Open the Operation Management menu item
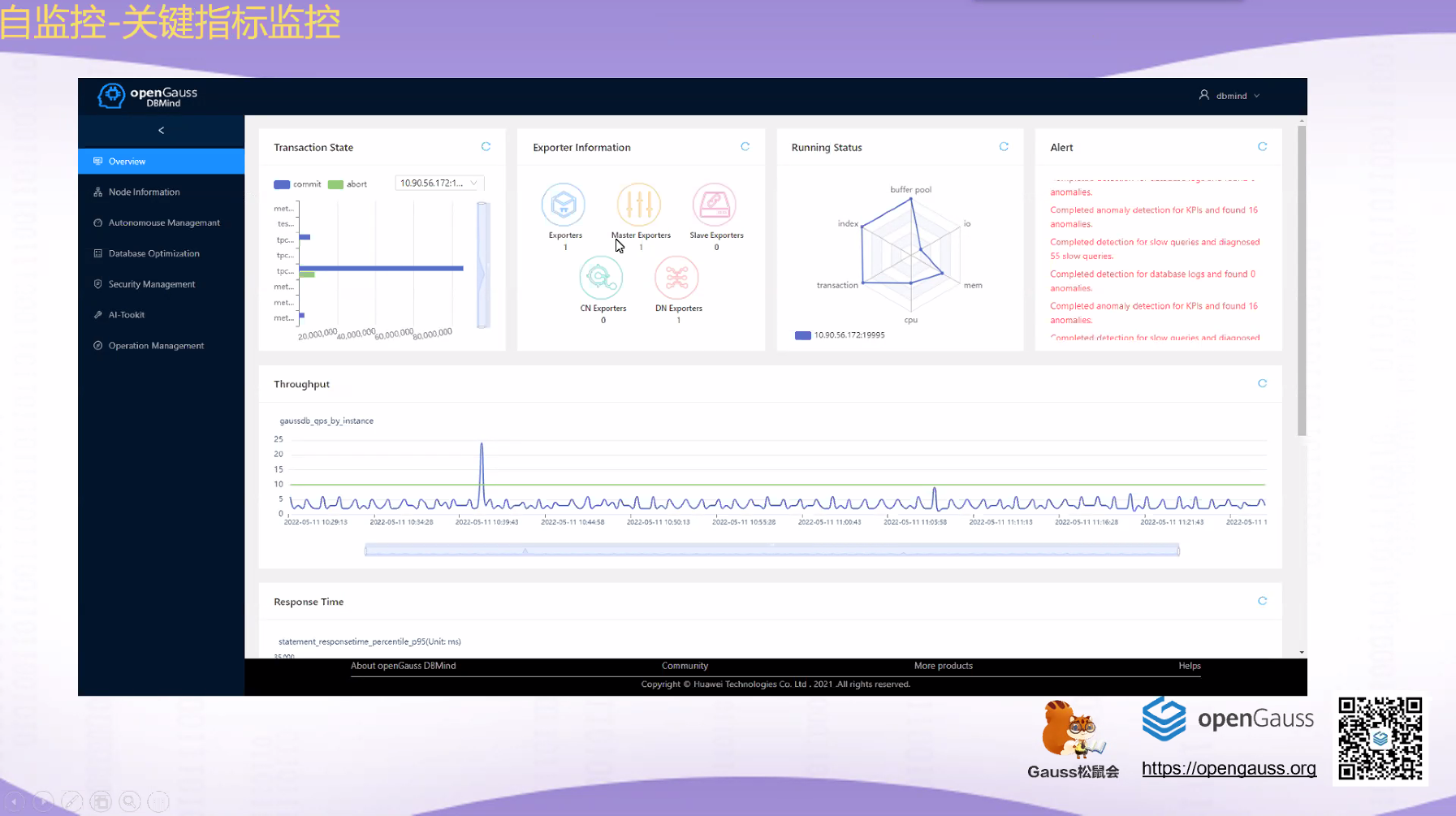The image size is (1456, 816). pyautogui.click(x=161, y=346)
